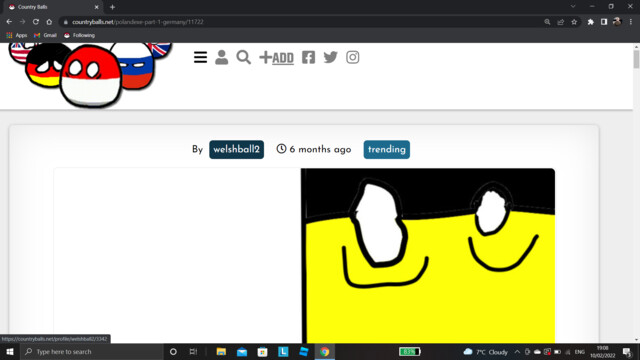Viewport: 640px width, 360px height.
Task: Open the Gmail bookmark
Action: pos(45,36)
